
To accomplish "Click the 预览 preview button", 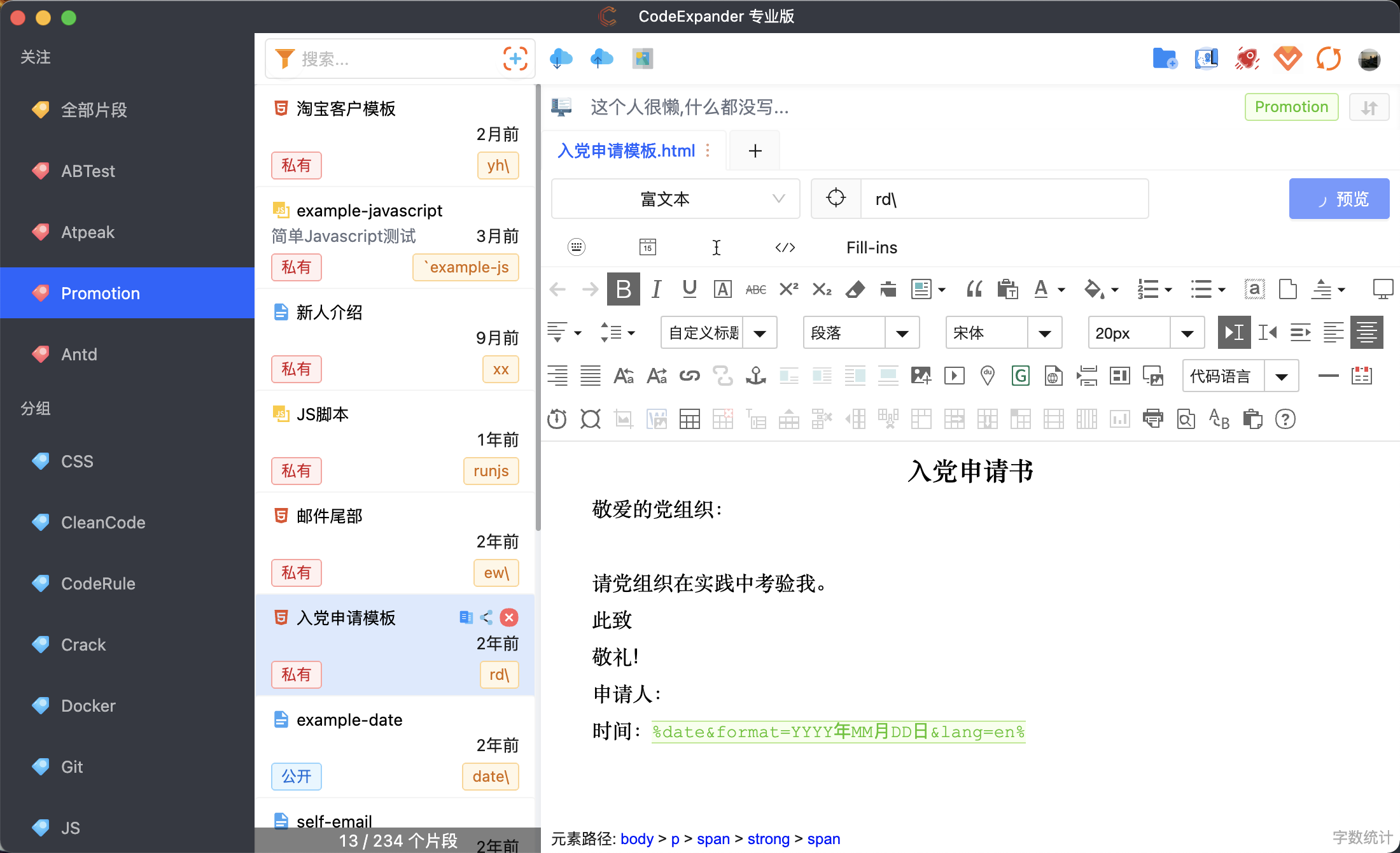I will point(1339,199).
